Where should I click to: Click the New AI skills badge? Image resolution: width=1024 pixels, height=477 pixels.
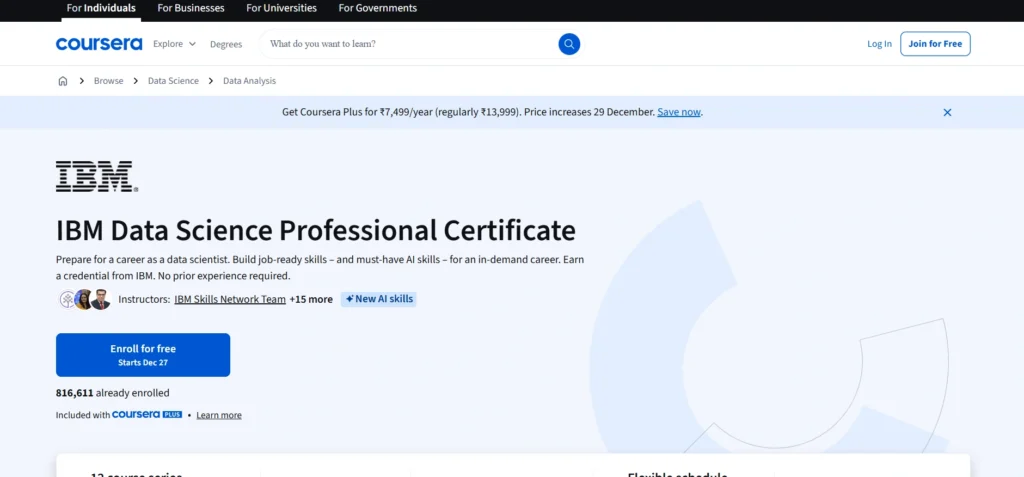[379, 299]
